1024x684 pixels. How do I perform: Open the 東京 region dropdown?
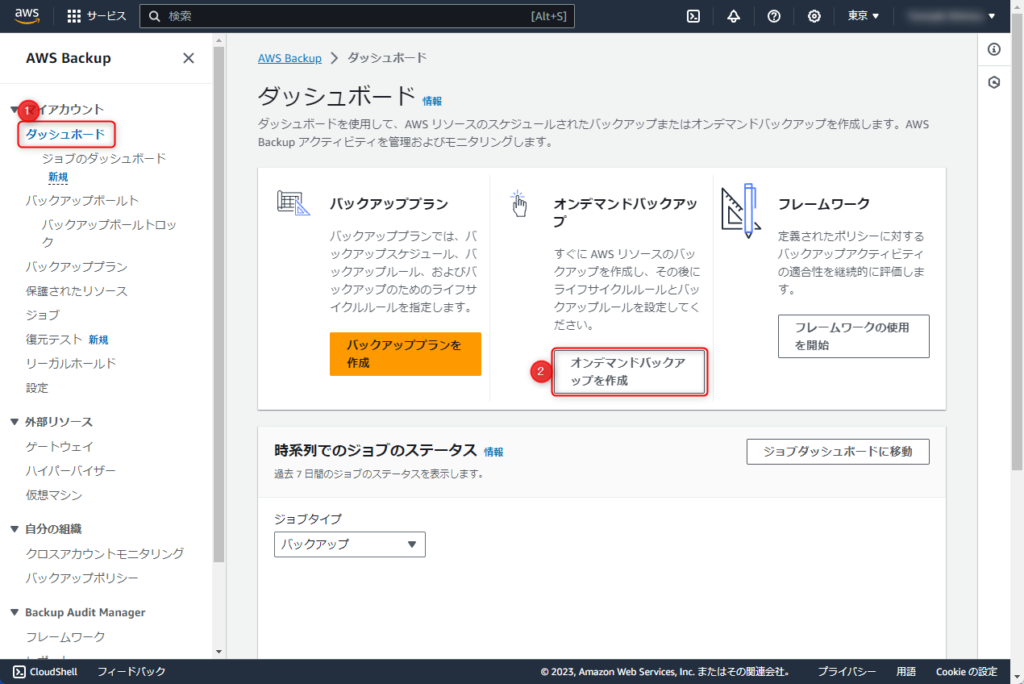coord(863,16)
